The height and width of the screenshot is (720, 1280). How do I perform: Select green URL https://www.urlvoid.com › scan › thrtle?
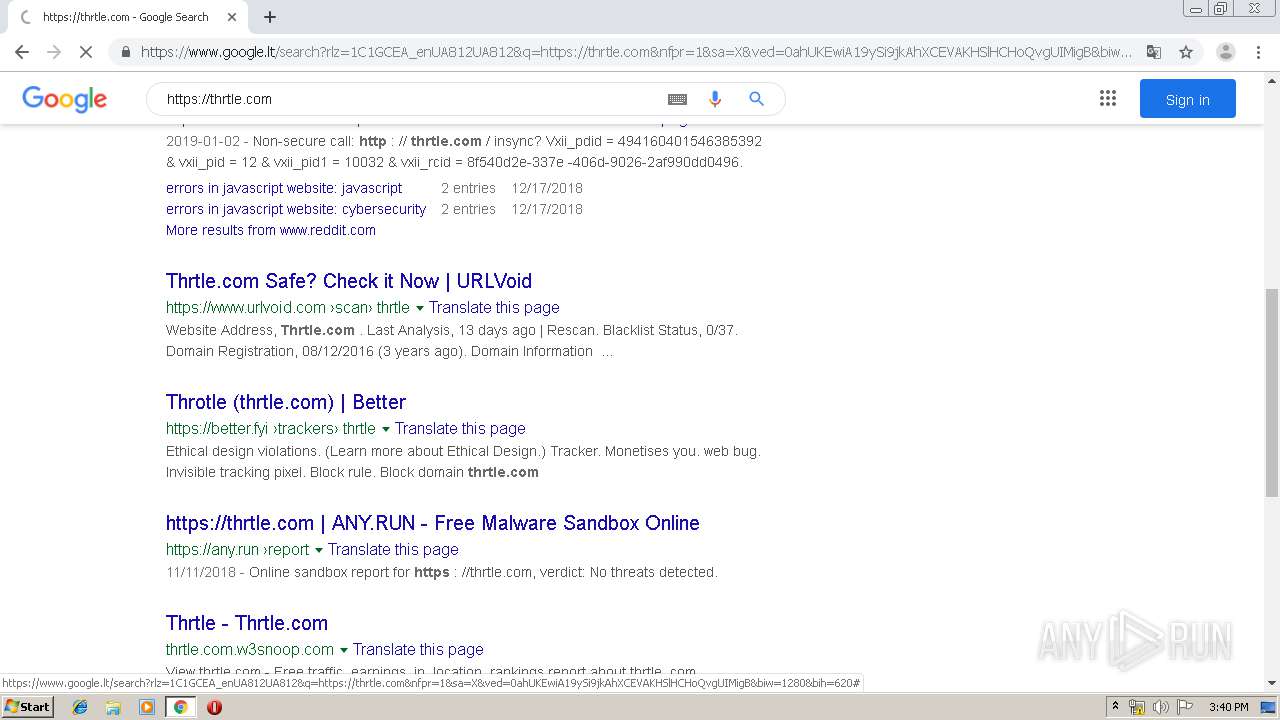[288, 308]
